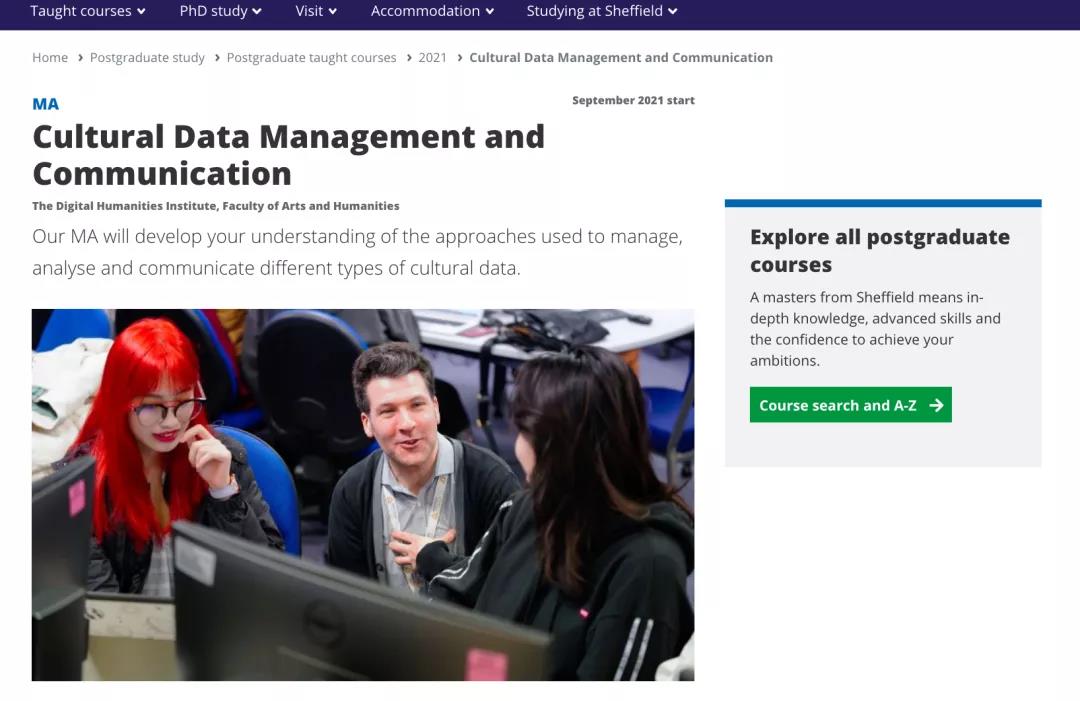This screenshot has width=1080, height=701.
Task: Click the chevron beside PhD study
Action: [x=257, y=12]
